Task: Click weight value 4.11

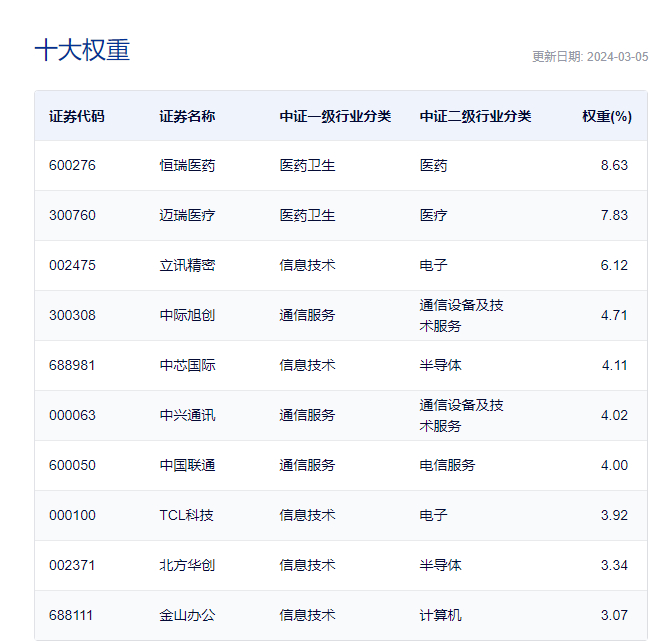Action: (614, 365)
